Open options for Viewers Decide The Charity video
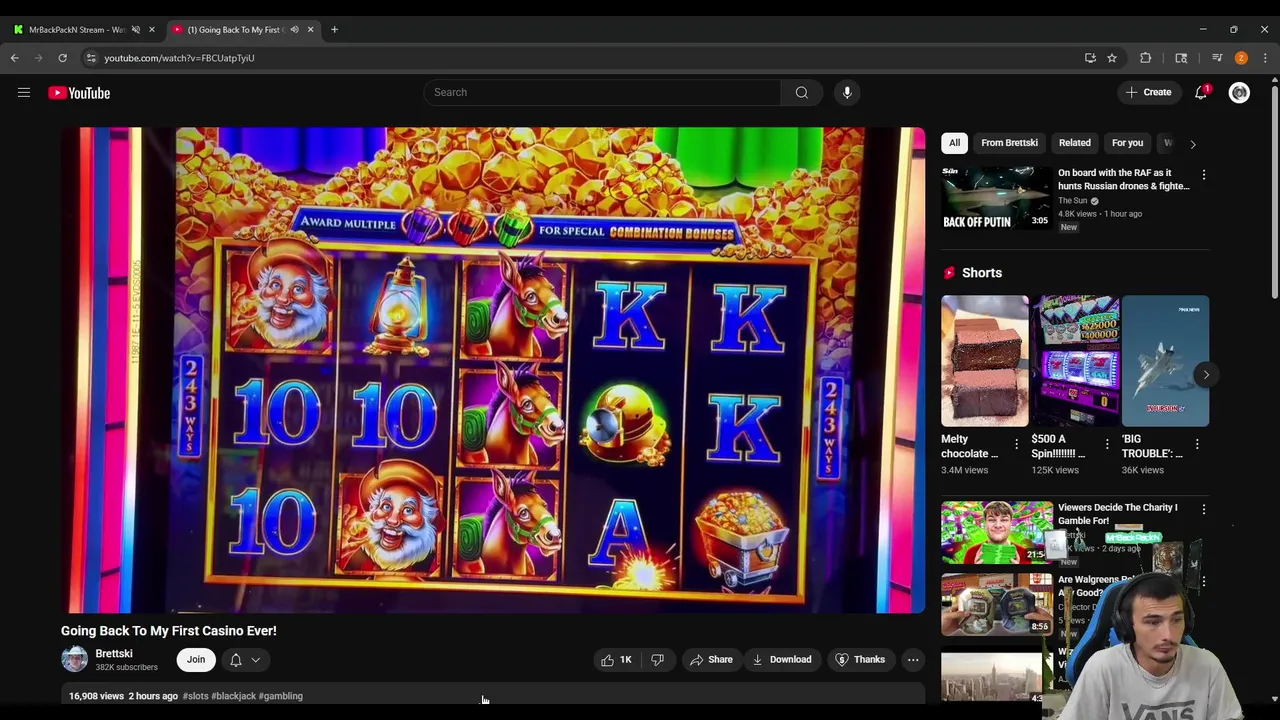 (x=1204, y=510)
